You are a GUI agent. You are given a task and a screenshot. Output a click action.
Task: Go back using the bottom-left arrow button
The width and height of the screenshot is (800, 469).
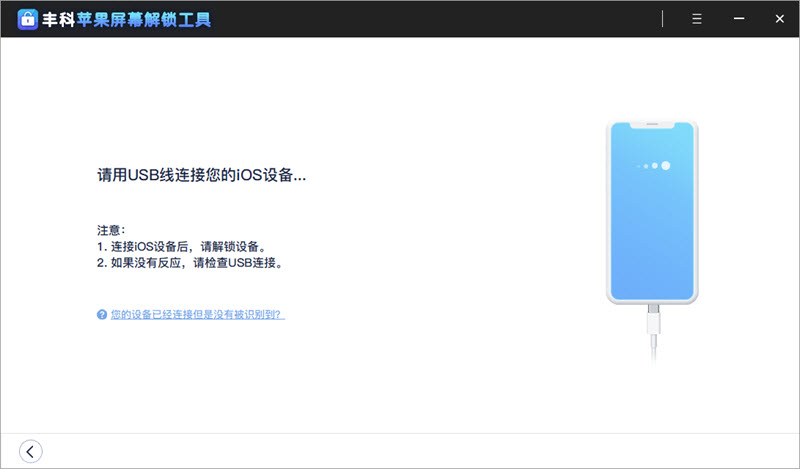31,451
